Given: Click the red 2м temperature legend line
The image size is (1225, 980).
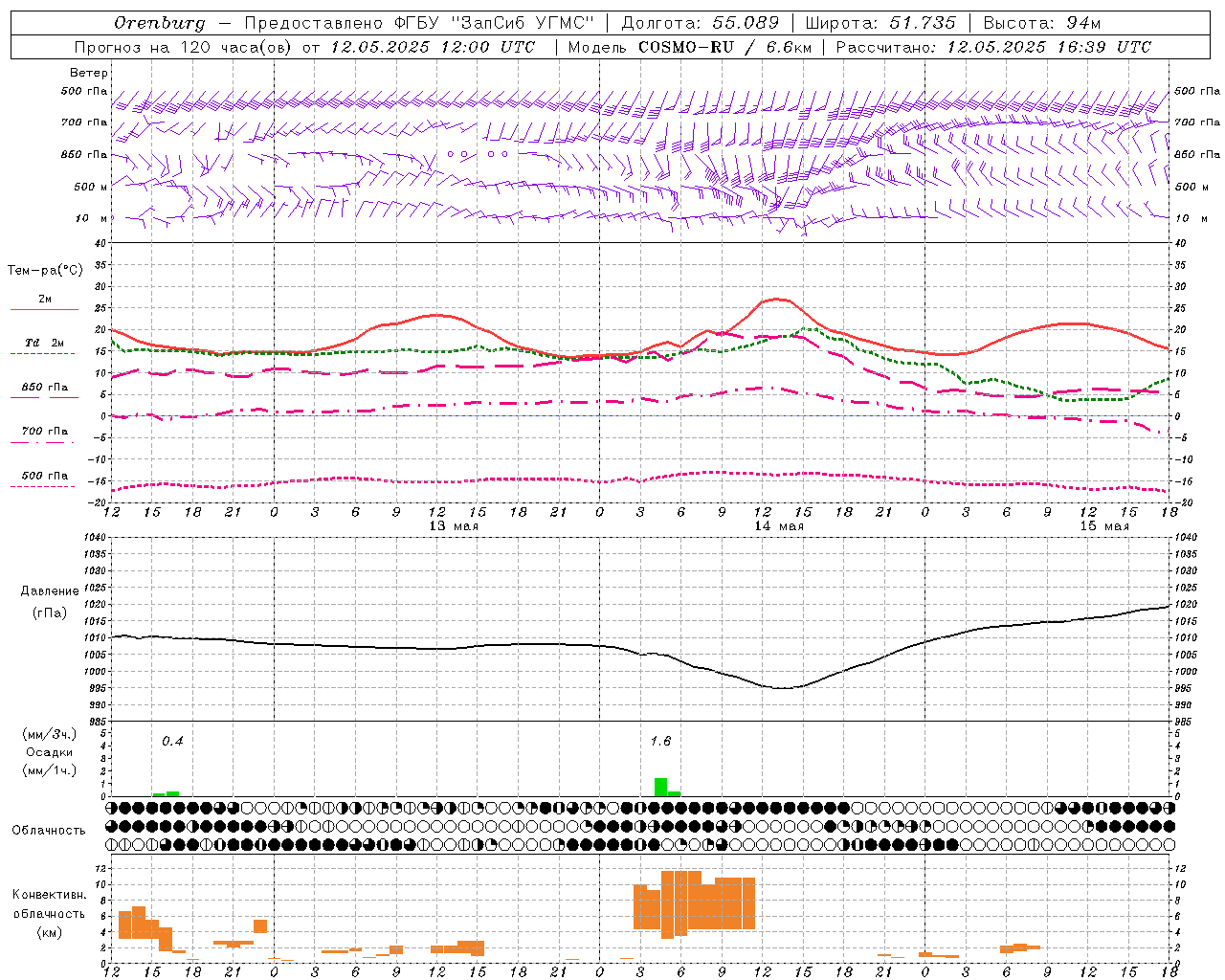Looking at the screenshot, I should [44, 309].
